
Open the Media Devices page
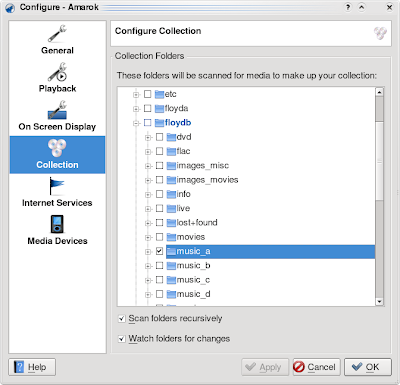tap(57, 231)
